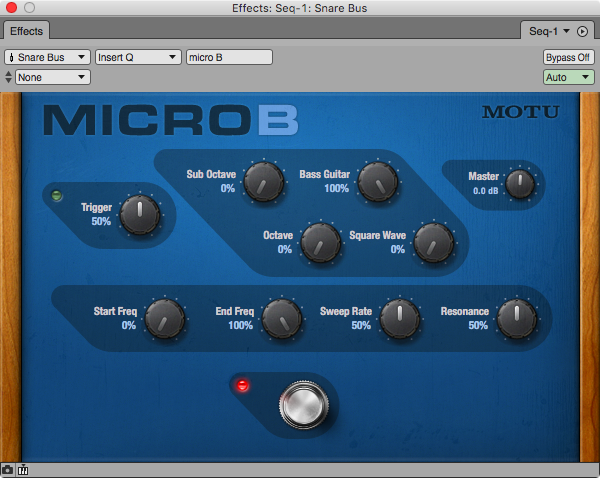Click the circled play icon beside Seq-1

click(582, 31)
